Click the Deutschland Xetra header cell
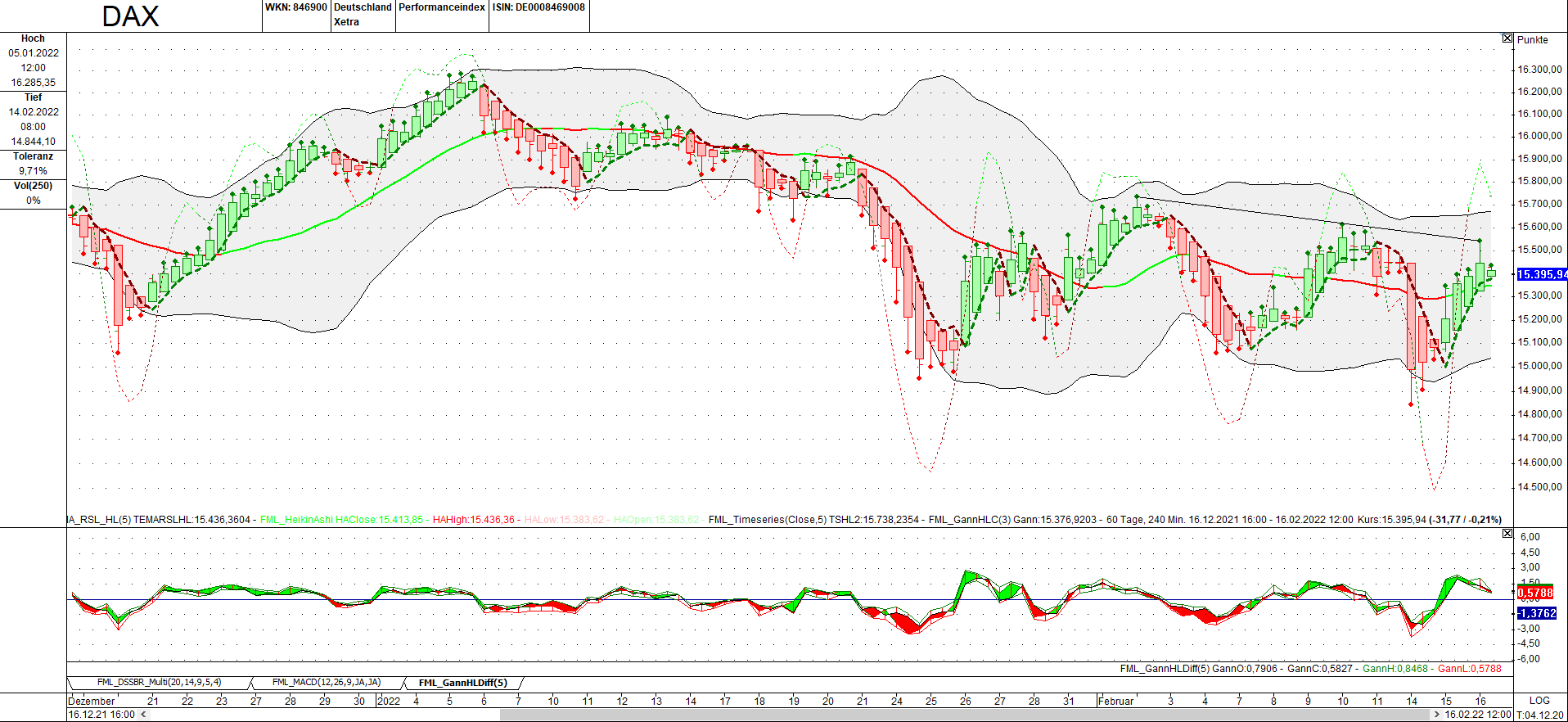The height and width of the screenshot is (722, 1568). [363, 15]
